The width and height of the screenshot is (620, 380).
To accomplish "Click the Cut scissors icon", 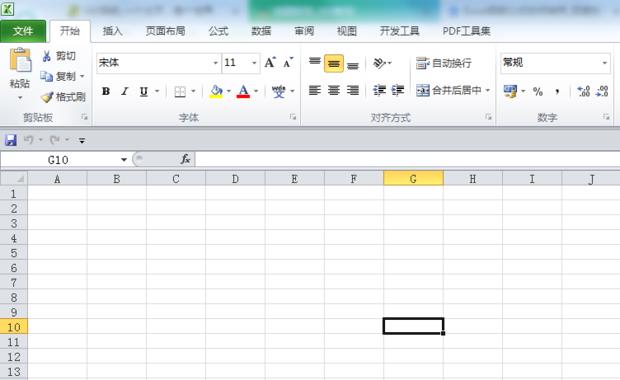I will 47,56.
